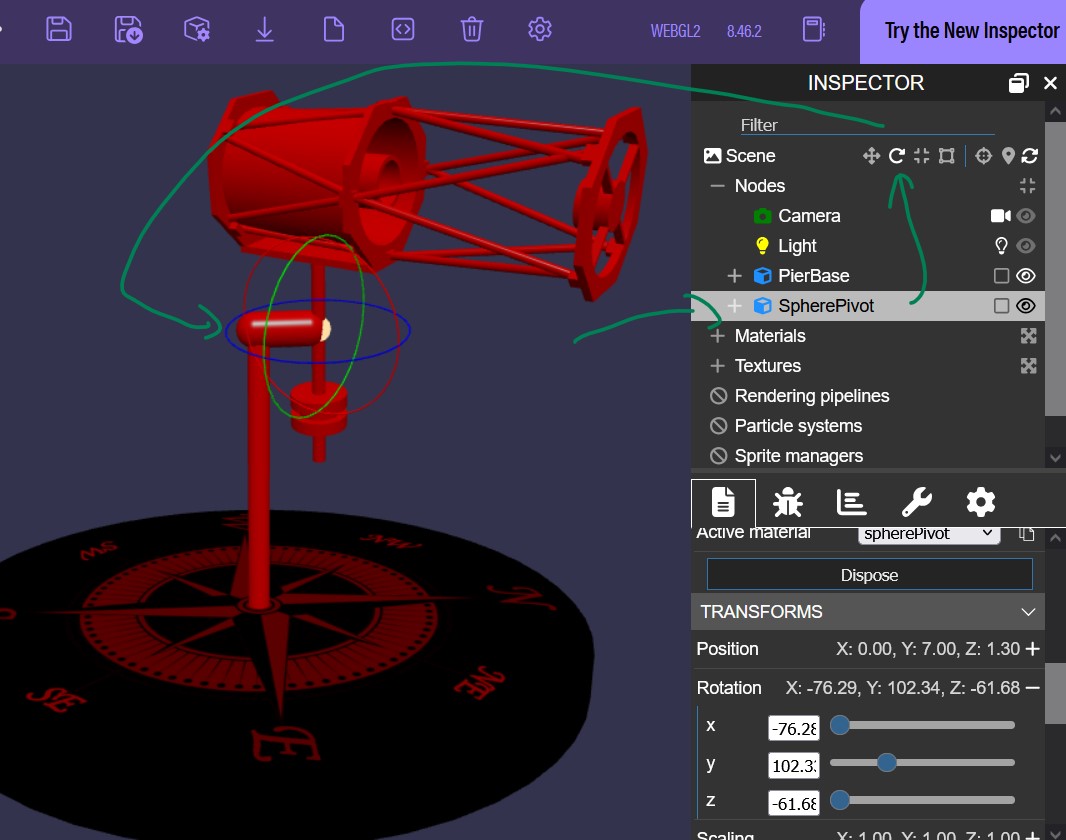Enable the bounding box gizmo mode
Screen dimensions: 1066x840
tap(946, 156)
